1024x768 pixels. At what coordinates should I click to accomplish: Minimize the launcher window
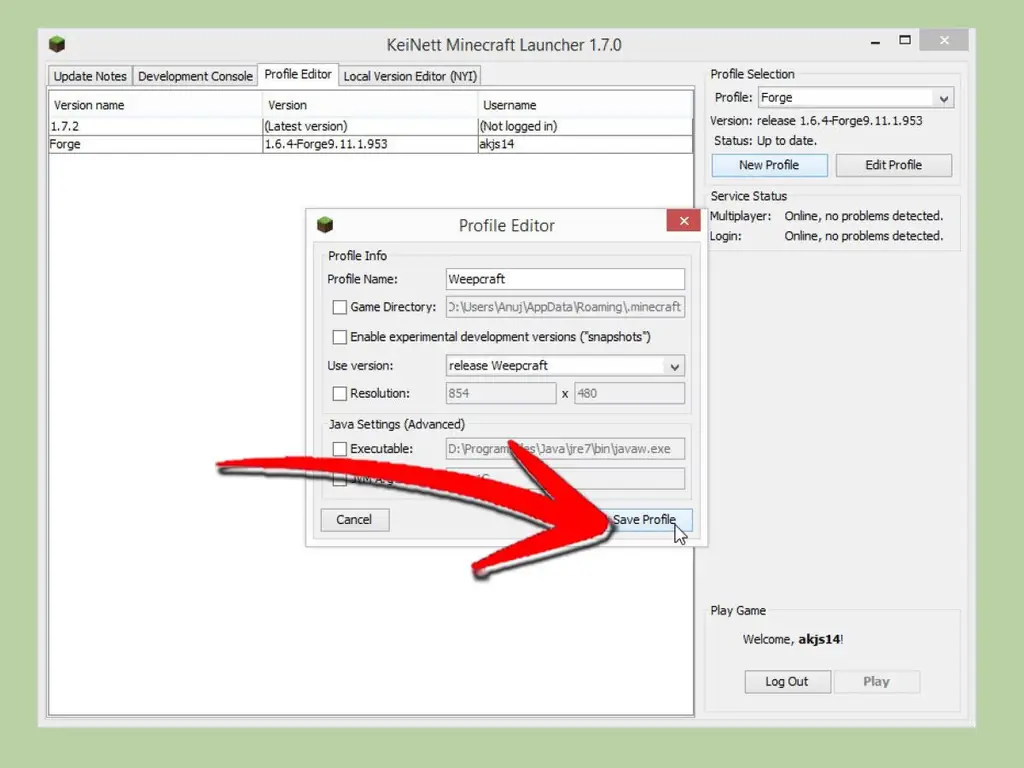tap(875, 42)
